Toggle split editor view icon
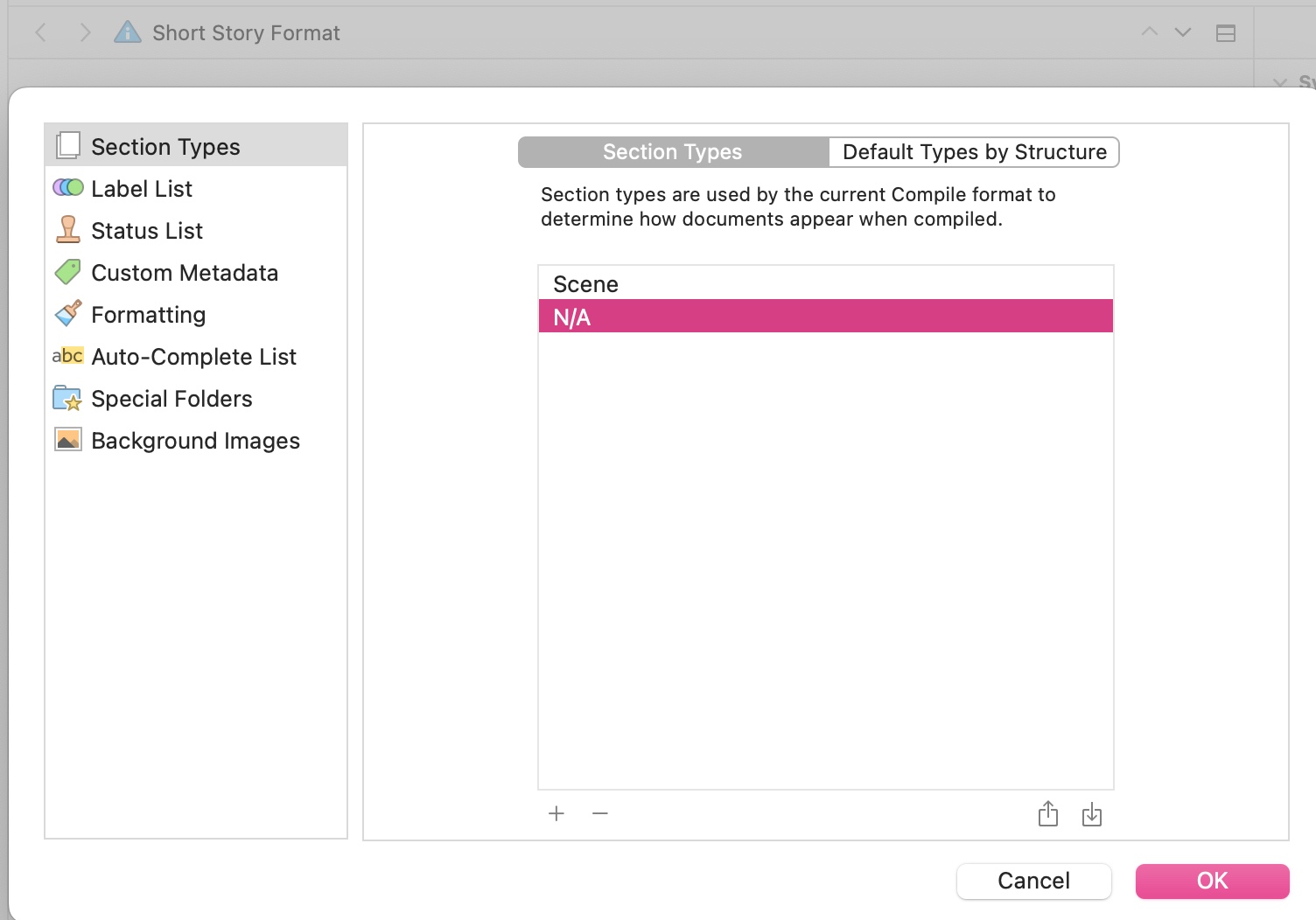 tap(1226, 33)
